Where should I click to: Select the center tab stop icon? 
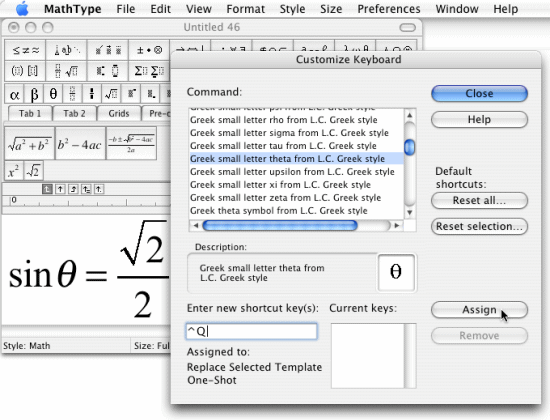tap(60, 189)
